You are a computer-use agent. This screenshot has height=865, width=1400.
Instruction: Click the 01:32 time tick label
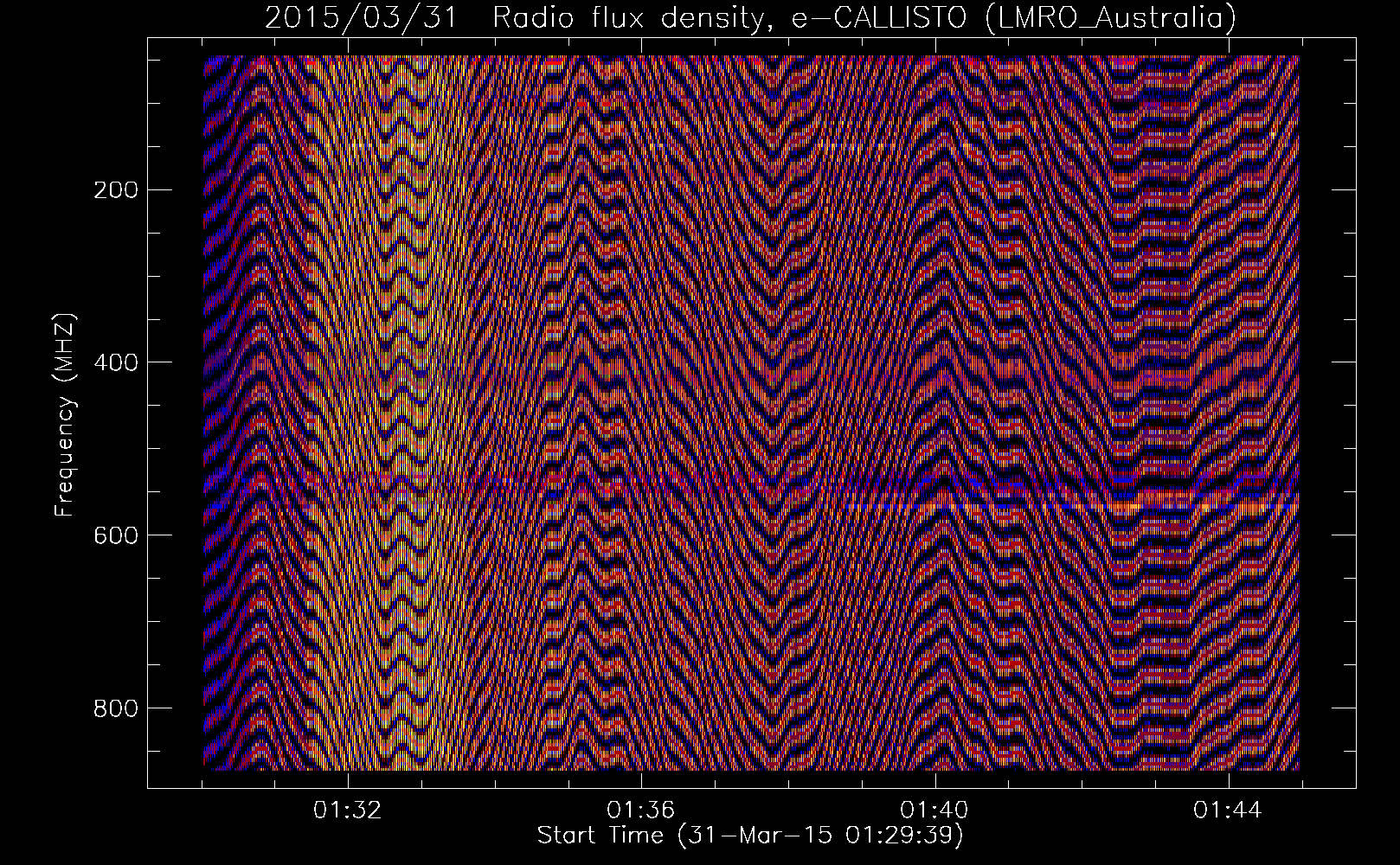click(x=348, y=811)
